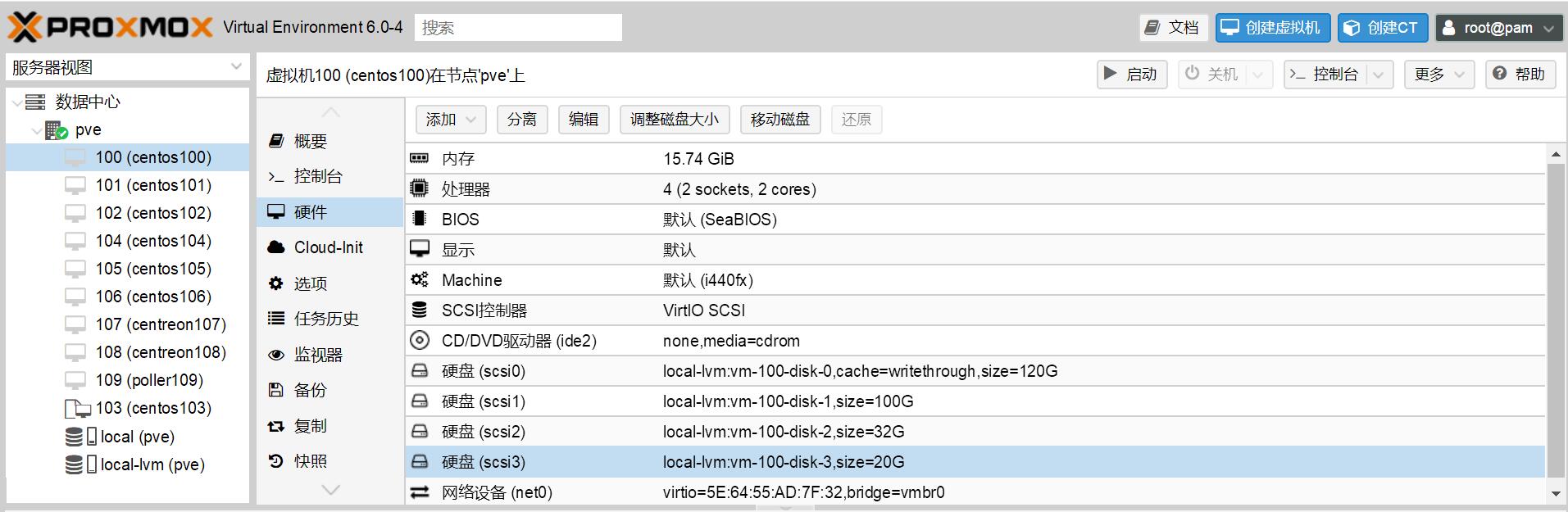Open the 更多 dropdown menu
1568x512 pixels.
coord(1438,75)
